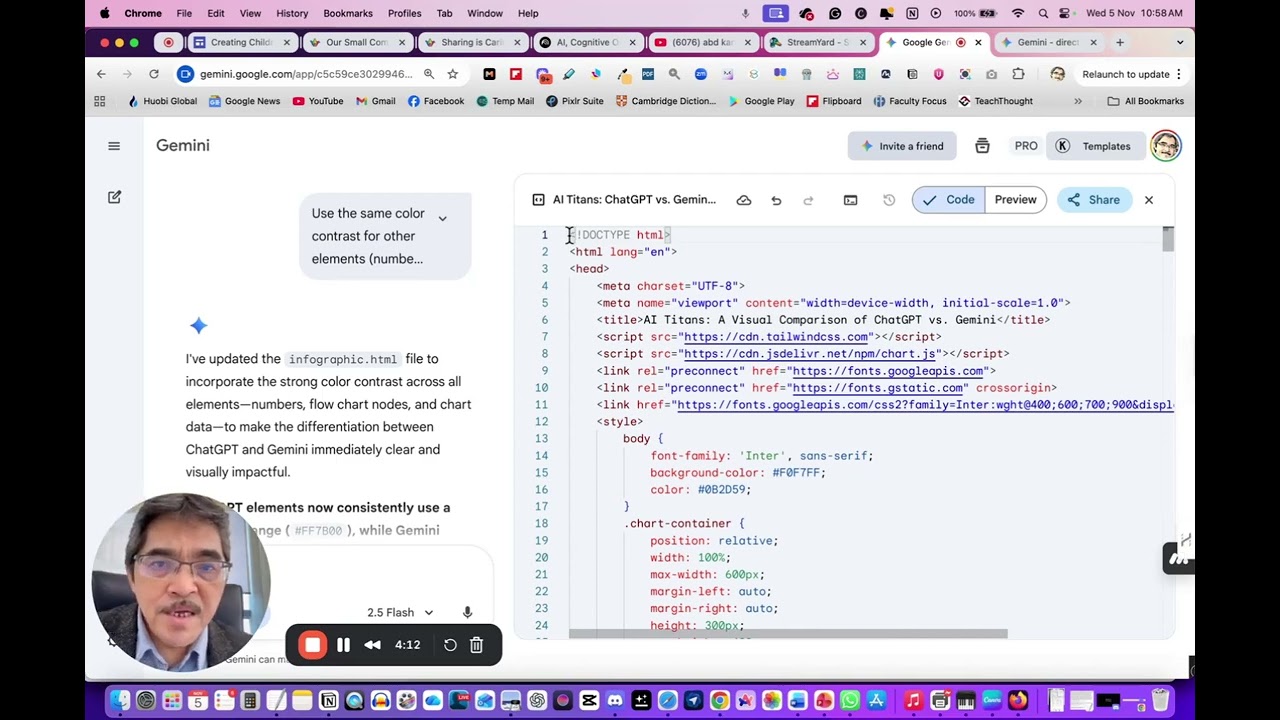Open Google News bookmark

[x=244, y=101]
